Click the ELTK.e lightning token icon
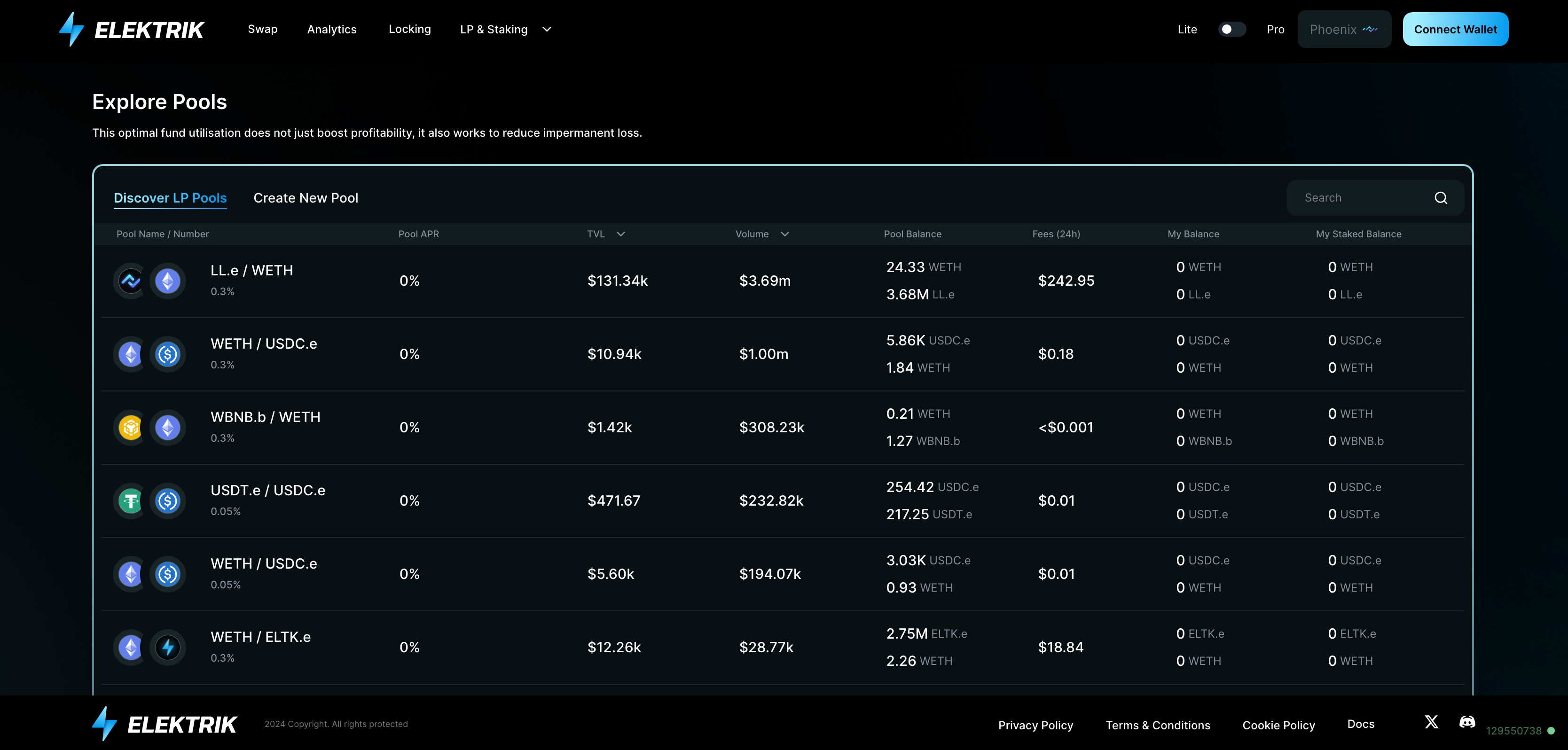Image resolution: width=1568 pixels, height=750 pixels. coord(168,647)
